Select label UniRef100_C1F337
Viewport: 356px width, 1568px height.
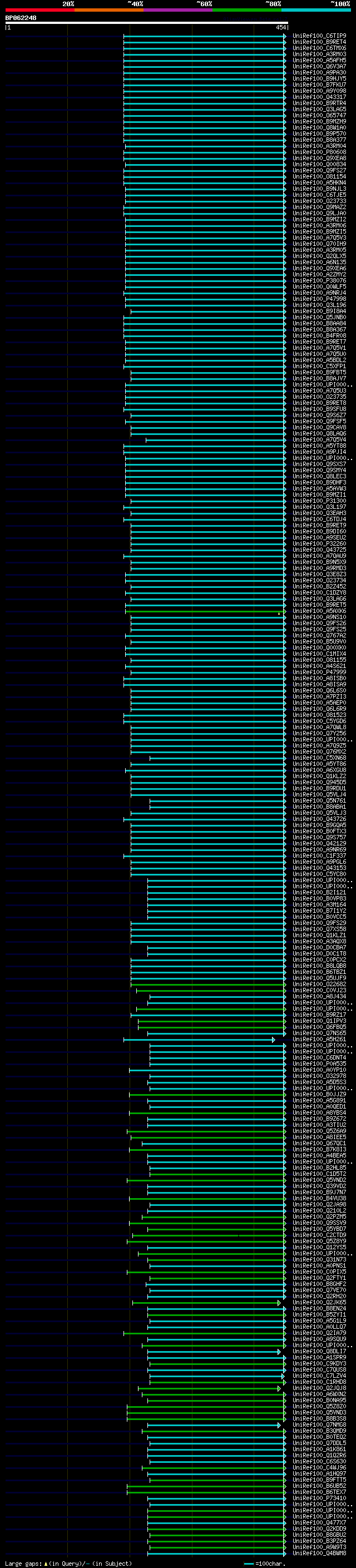(319, 856)
